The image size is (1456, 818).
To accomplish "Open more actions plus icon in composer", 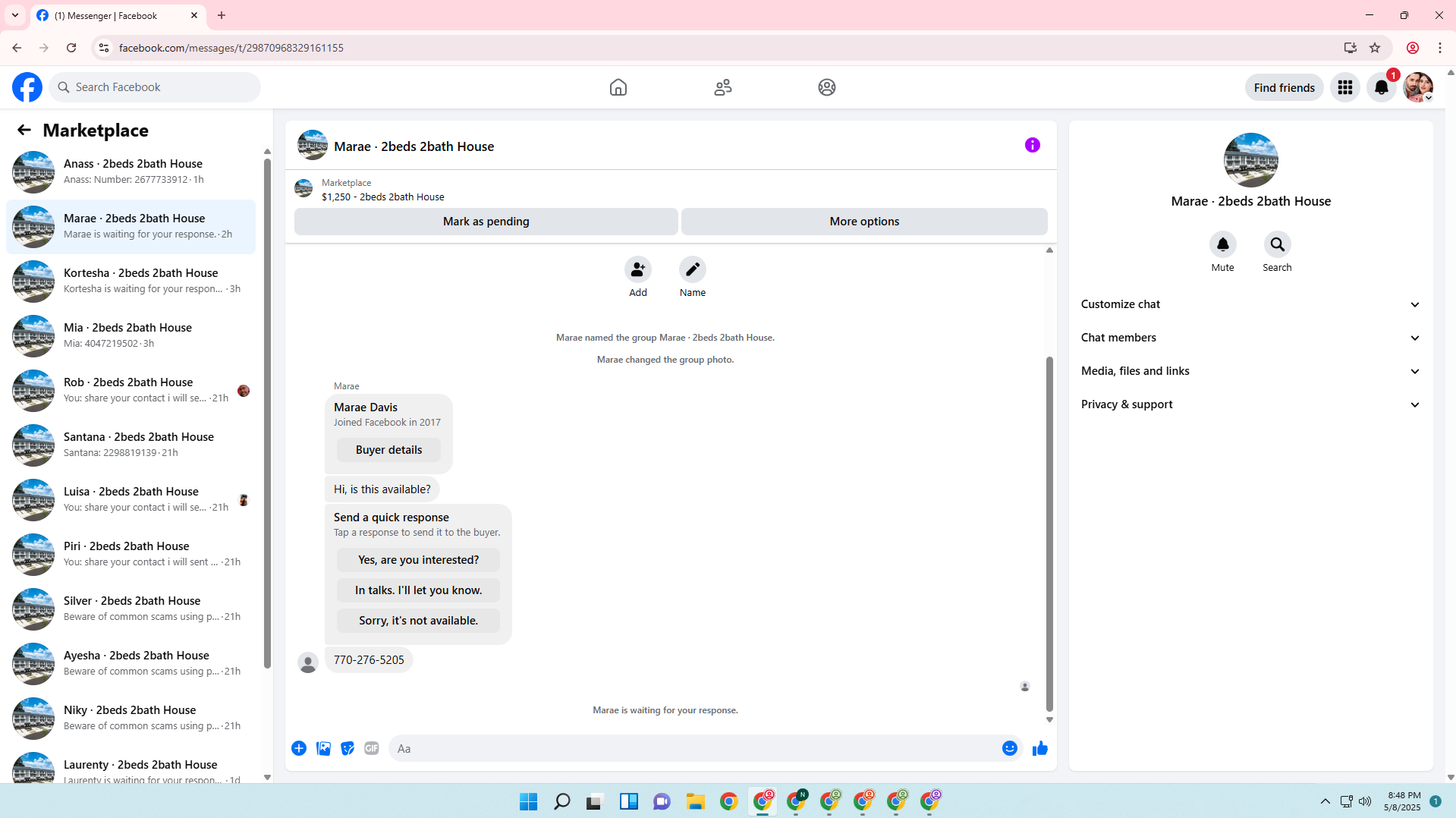I will pos(299,748).
